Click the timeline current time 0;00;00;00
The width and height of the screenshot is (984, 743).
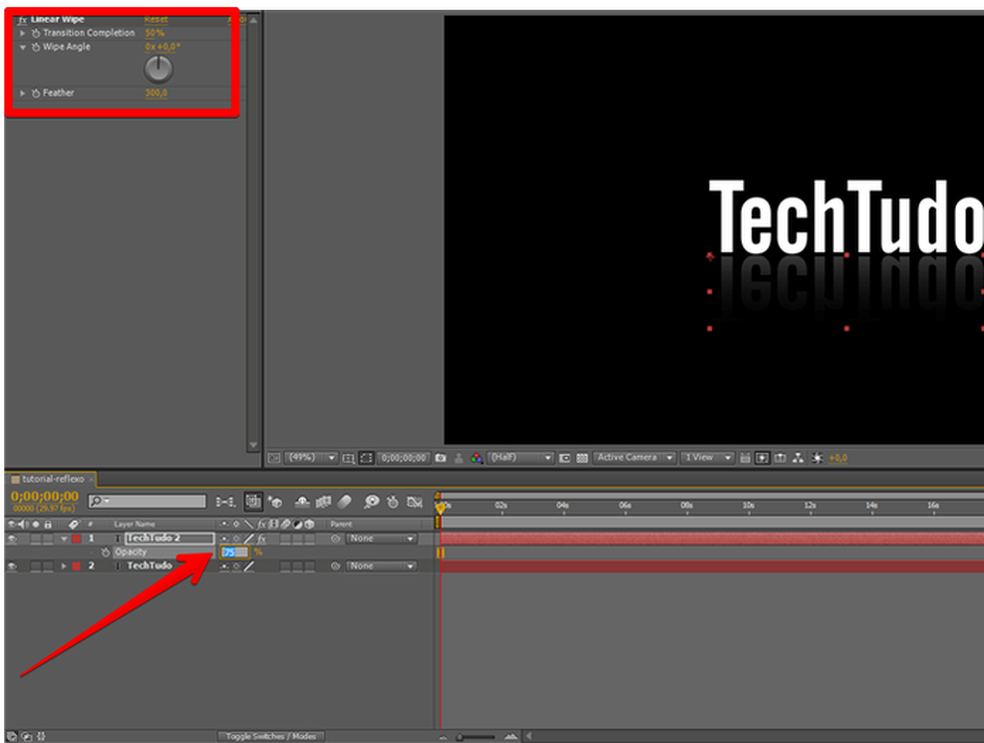[45, 496]
